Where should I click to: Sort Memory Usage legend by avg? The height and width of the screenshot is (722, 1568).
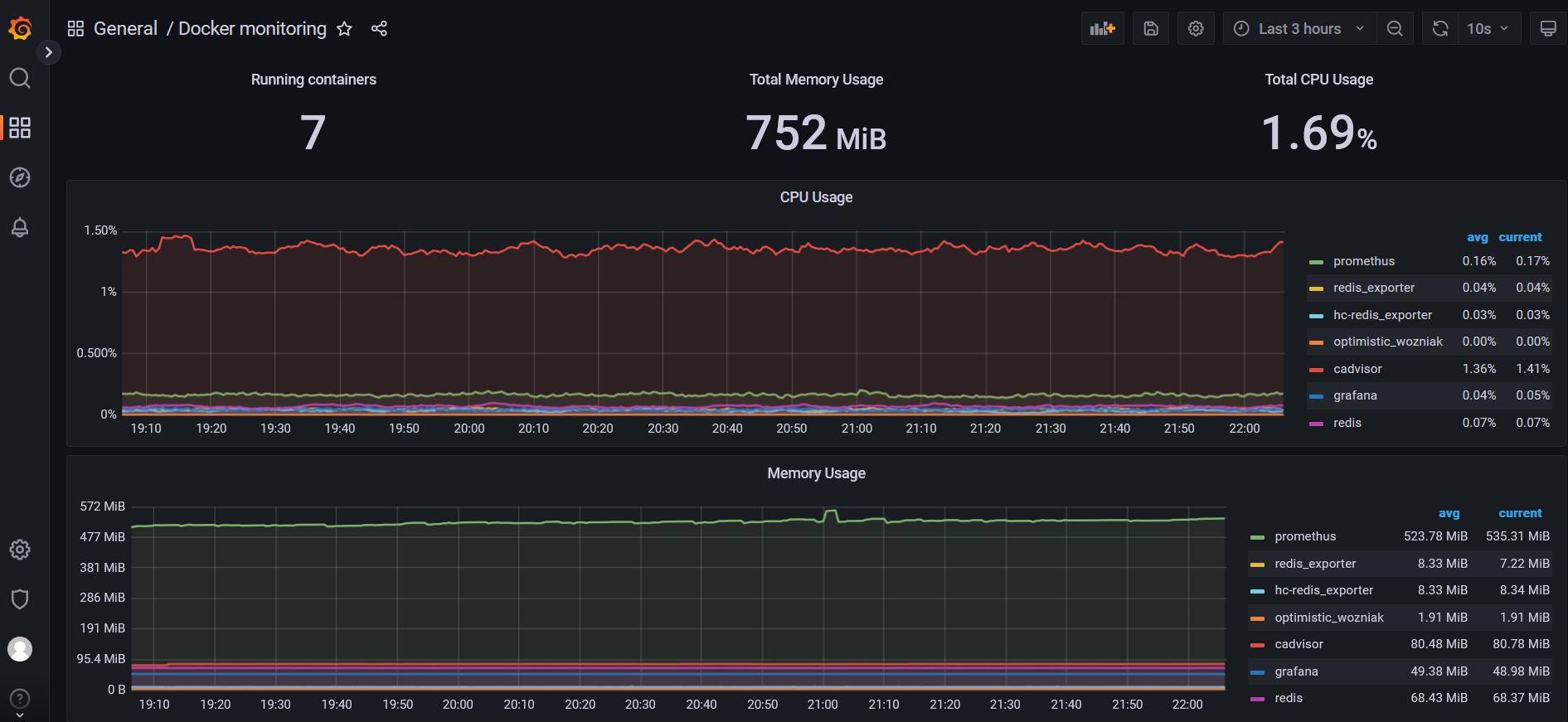(1449, 513)
